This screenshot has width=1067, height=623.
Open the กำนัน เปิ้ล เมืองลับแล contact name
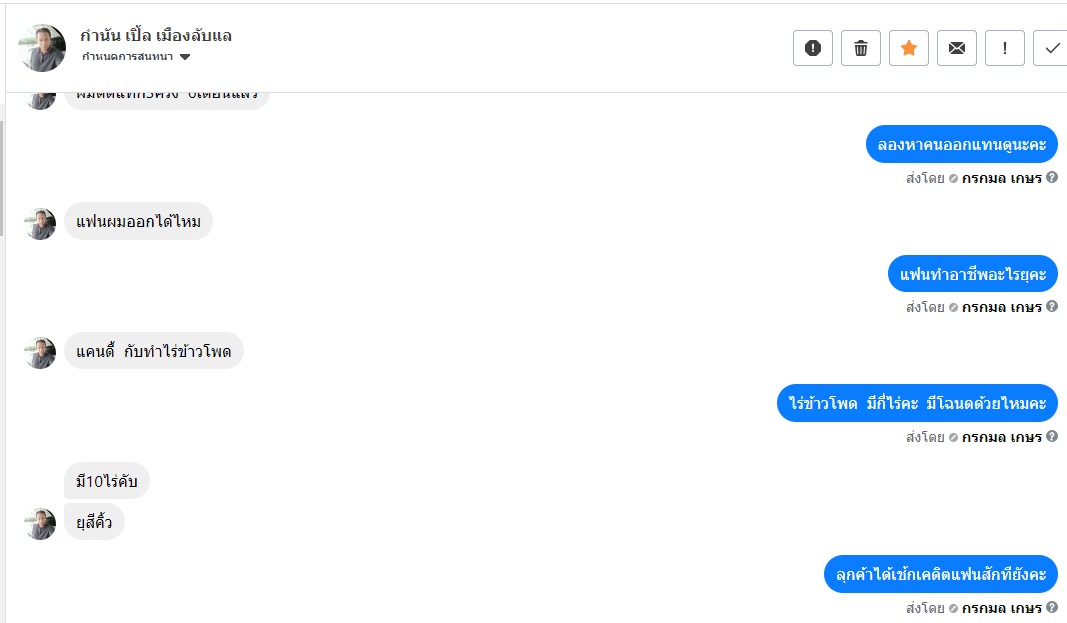156,36
